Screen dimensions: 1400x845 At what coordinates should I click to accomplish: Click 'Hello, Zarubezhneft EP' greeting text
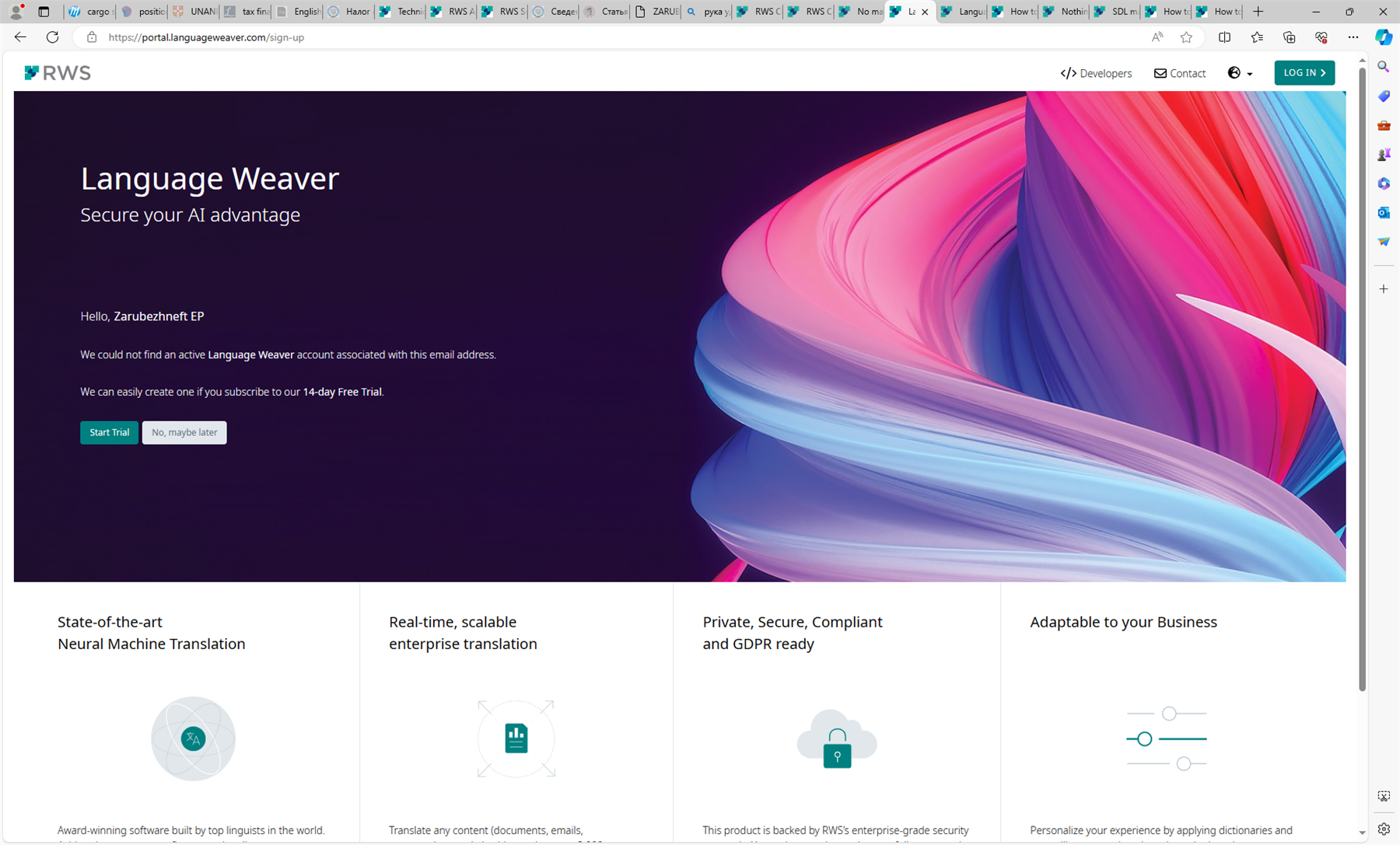click(142, 316)
